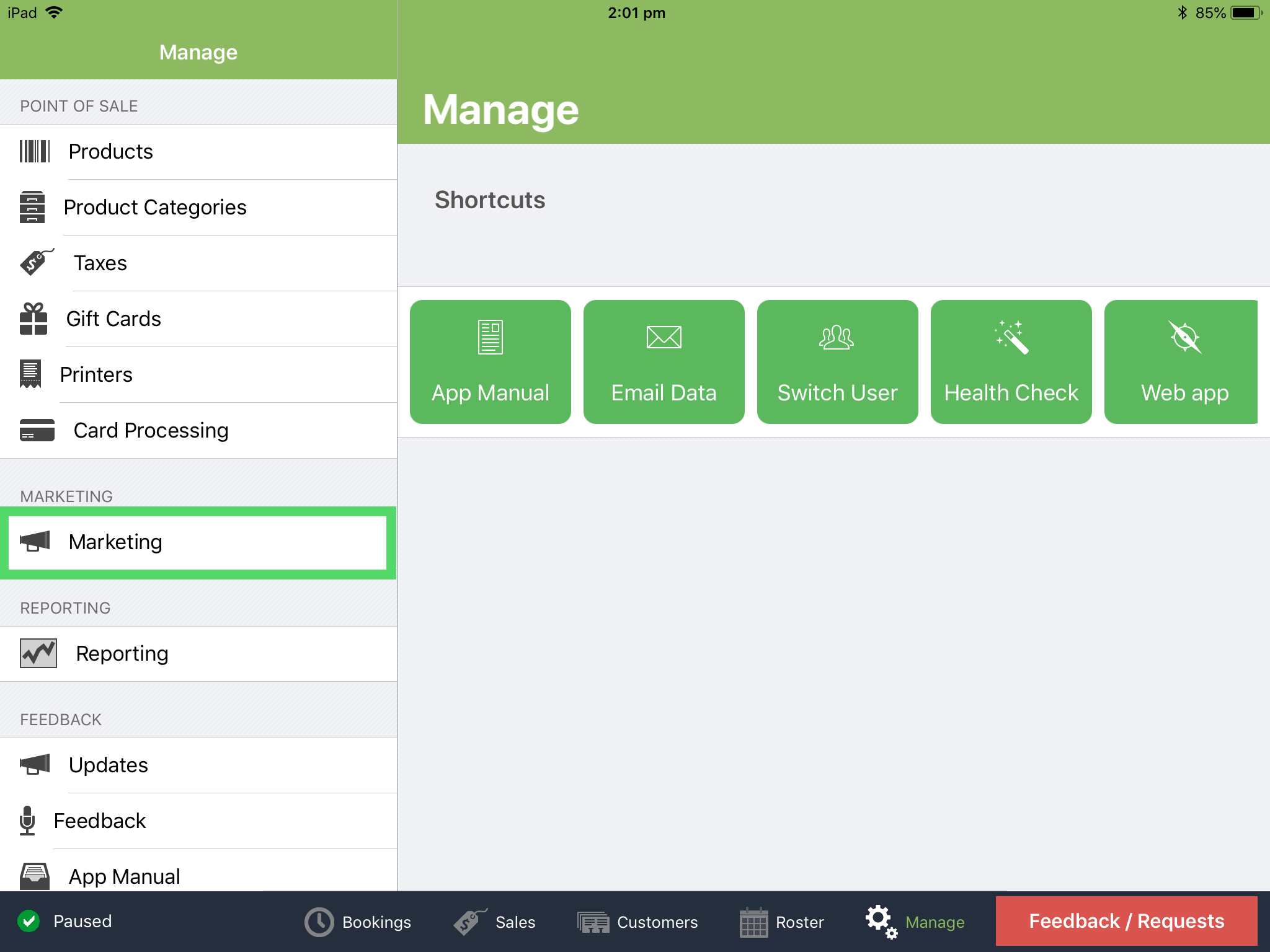Click the Feedback microphone icon
This screenshot has height=952, width=1270.
click(27, 821)
